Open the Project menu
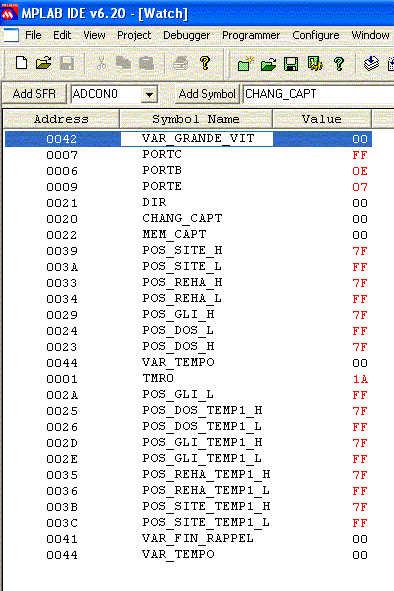The height and width of the screenshot is (591, 394). [134, 35]
